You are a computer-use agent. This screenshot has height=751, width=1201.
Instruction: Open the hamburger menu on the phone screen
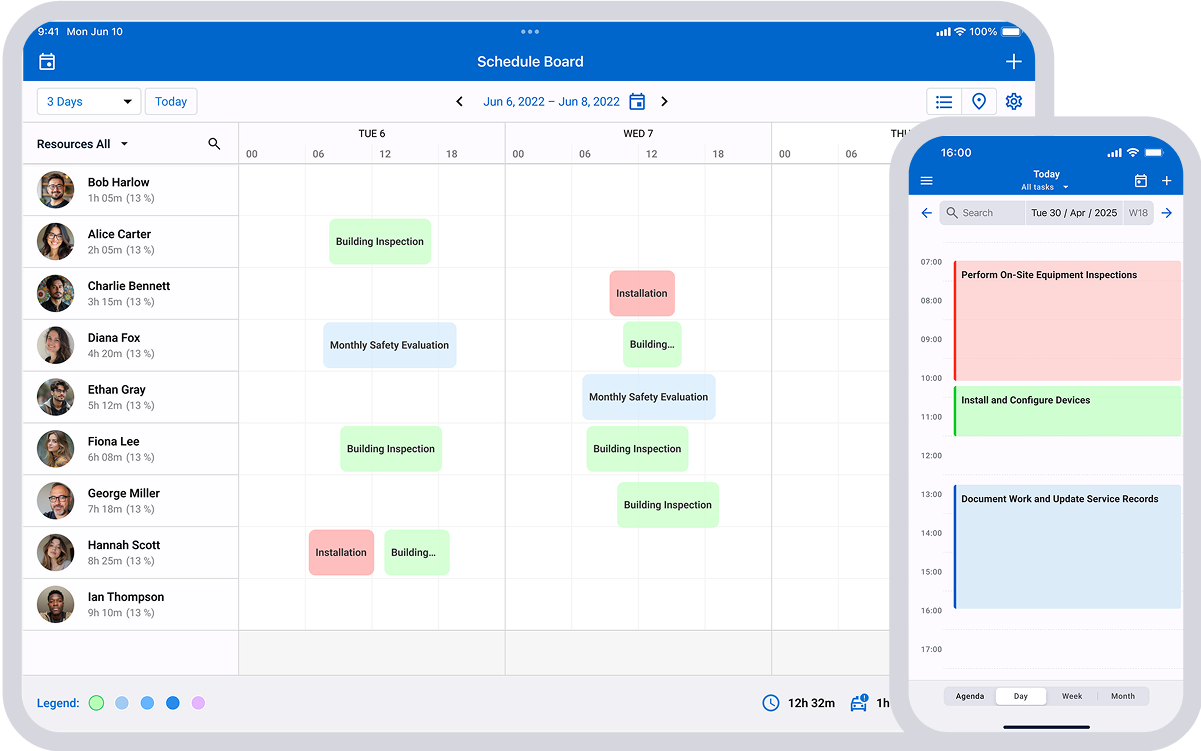(x=926, y=181)
